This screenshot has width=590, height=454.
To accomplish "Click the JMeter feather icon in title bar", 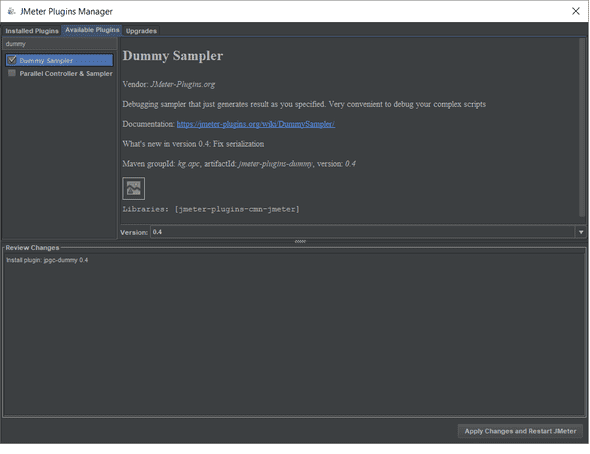I will click(11, 11).
